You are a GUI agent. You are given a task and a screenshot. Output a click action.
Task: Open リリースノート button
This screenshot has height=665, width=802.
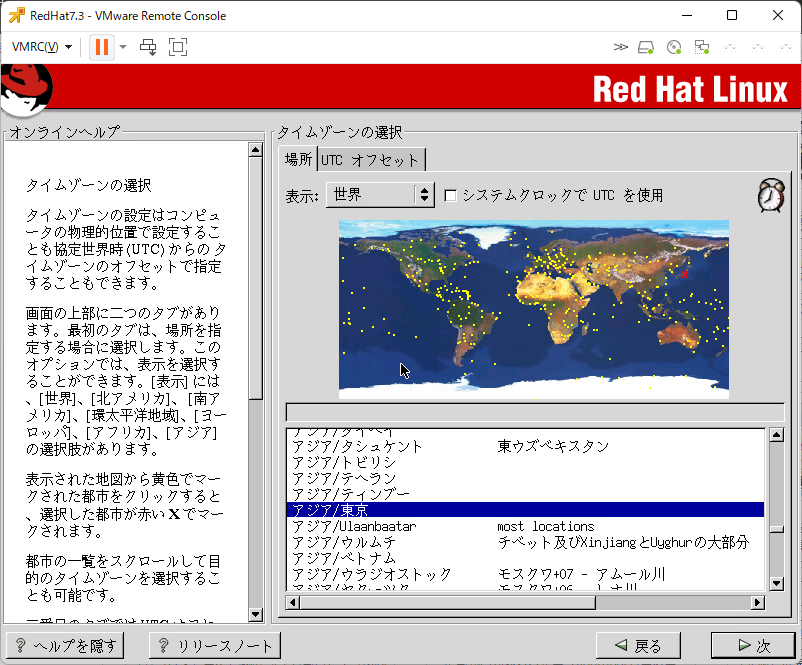214,646
